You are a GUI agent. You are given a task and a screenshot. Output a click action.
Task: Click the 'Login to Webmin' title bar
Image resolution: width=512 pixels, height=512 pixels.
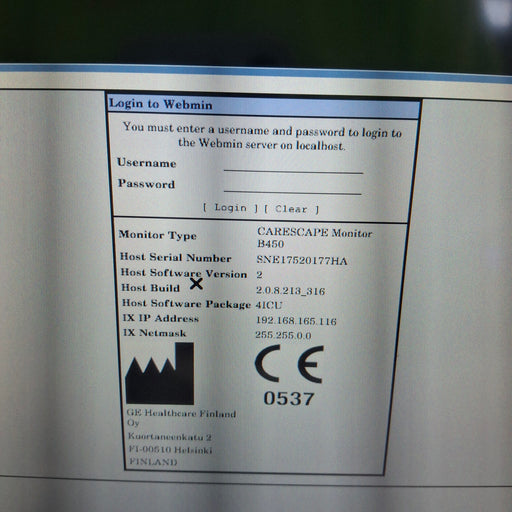[x=263, y=105]
